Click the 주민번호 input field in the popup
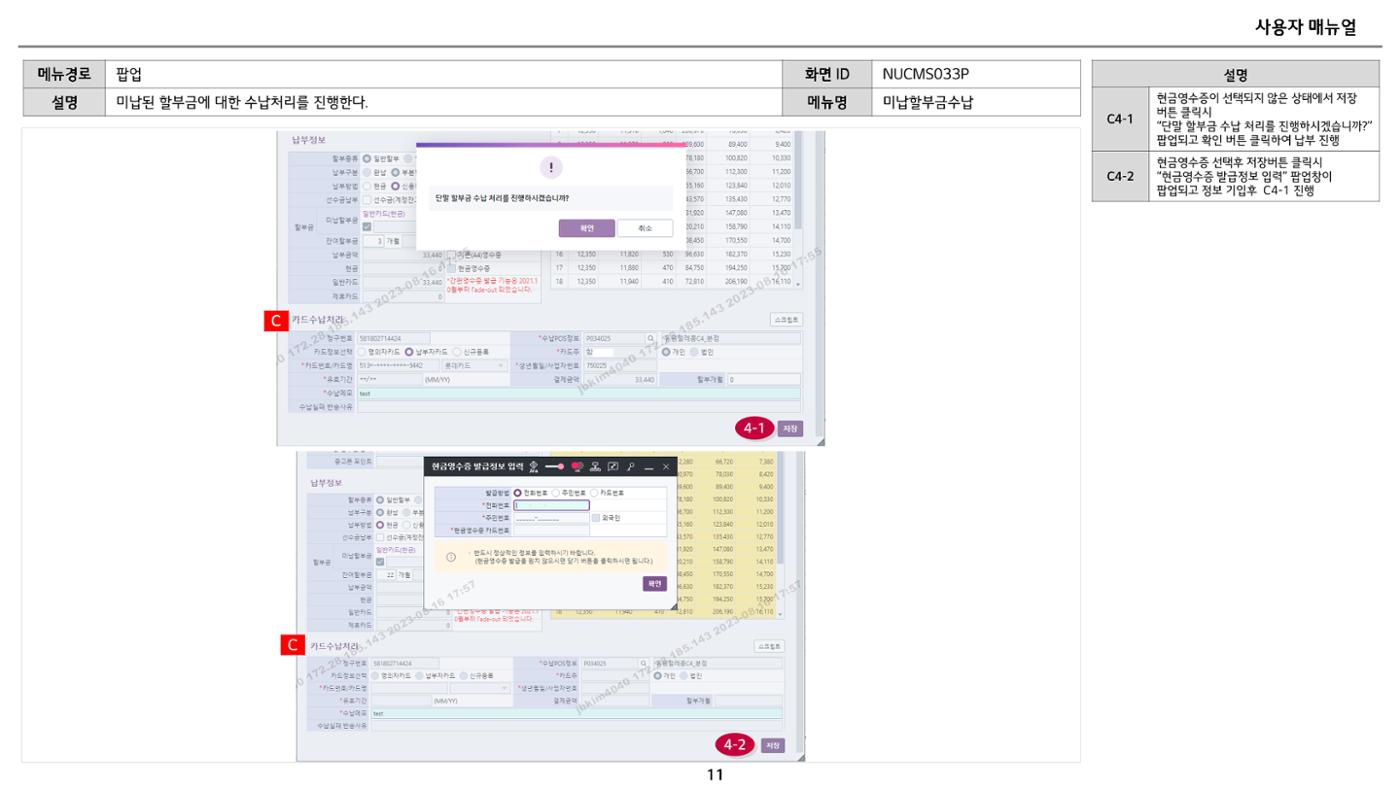This screenshot has width=1400, height=788. coord(551,518)
